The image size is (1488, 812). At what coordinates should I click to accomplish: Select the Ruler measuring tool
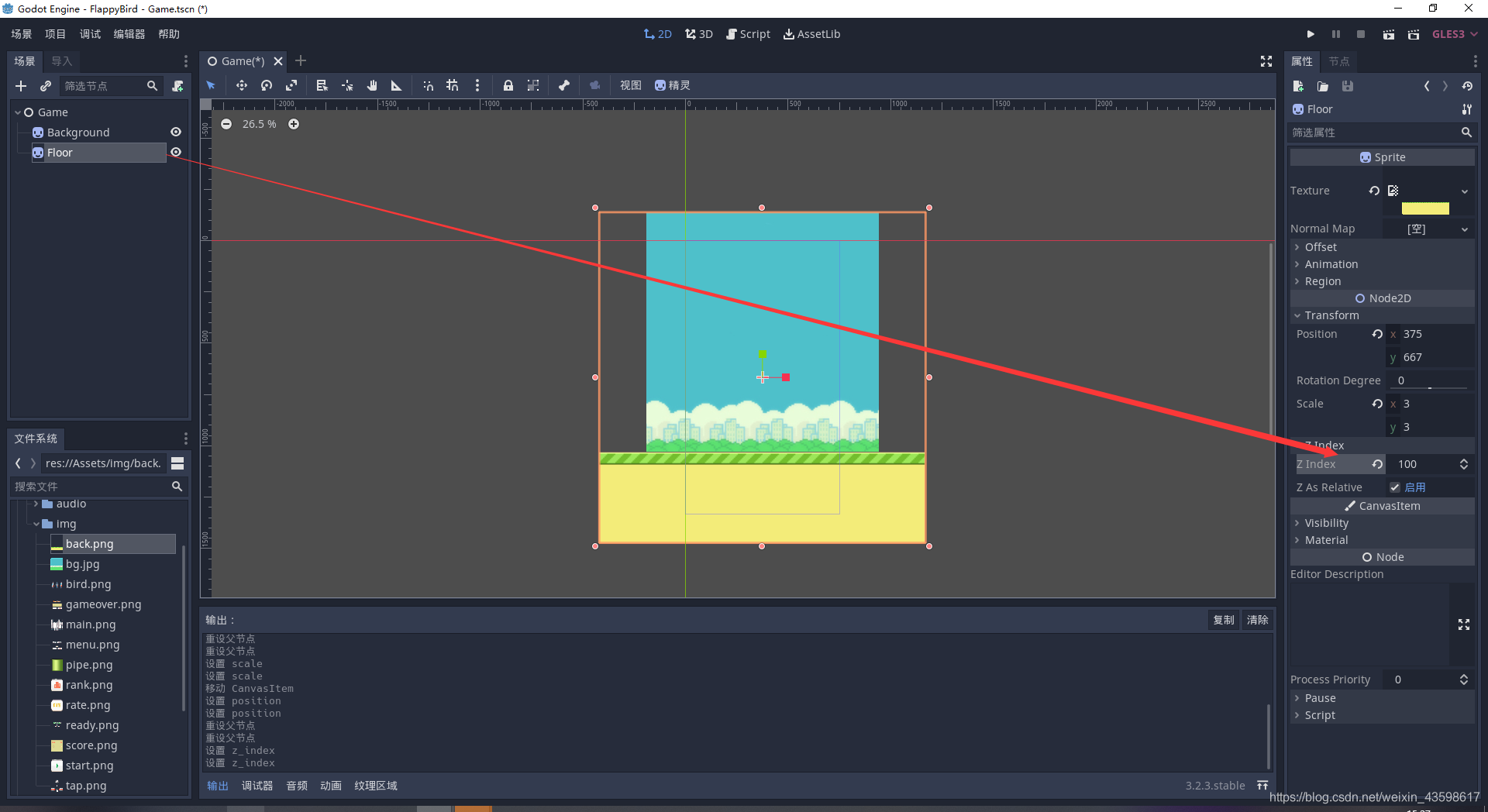[397, 85]
